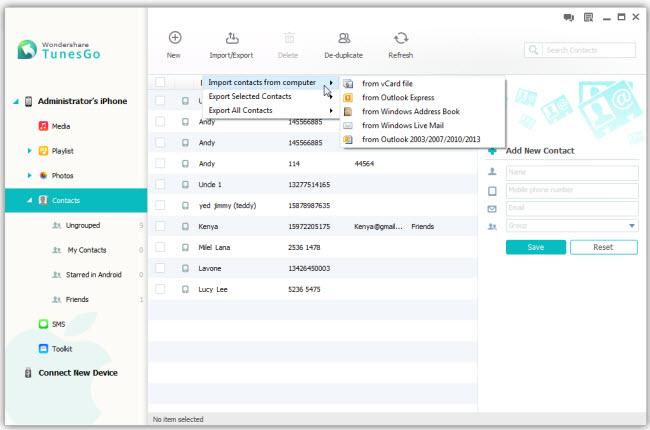
Task: Click the Media music icon in sidebar
Action: click(43, 126)
